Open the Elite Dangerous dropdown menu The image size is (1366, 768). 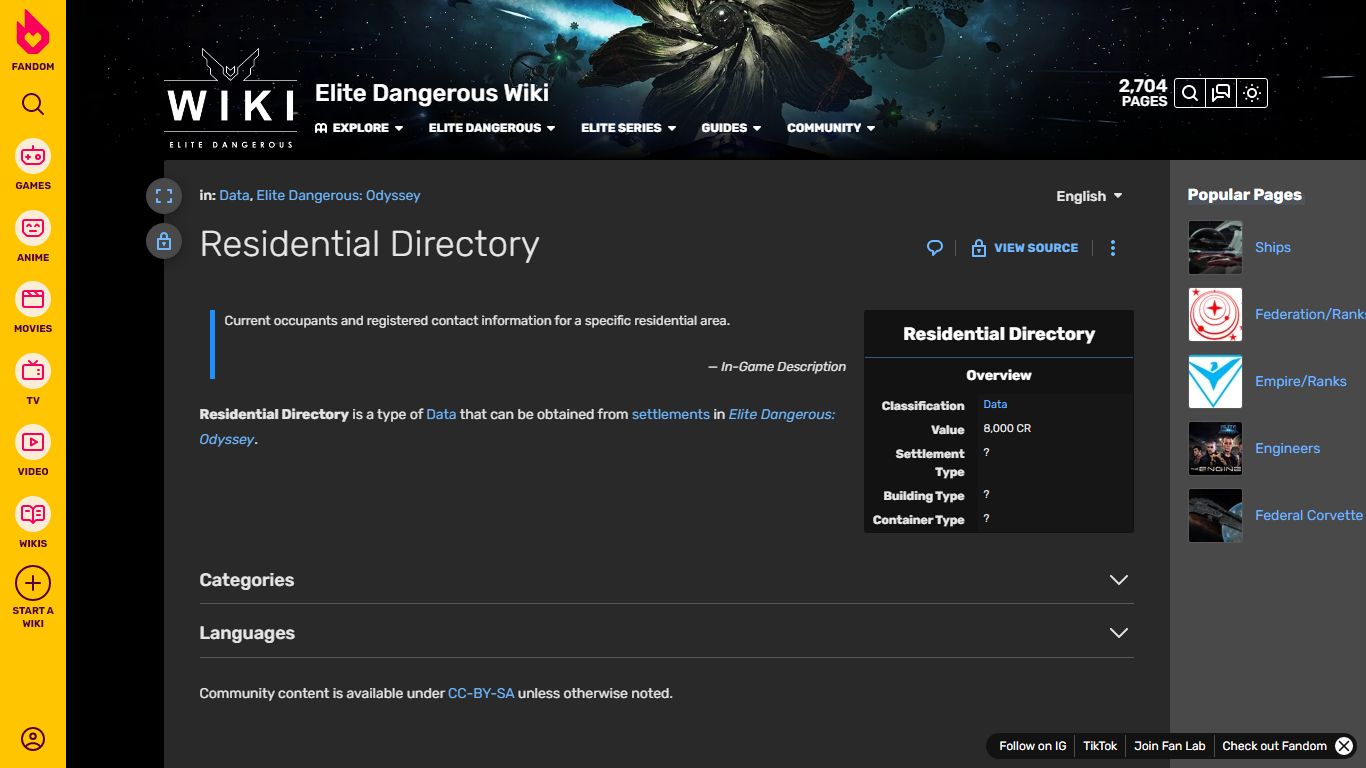pos(492,128)
